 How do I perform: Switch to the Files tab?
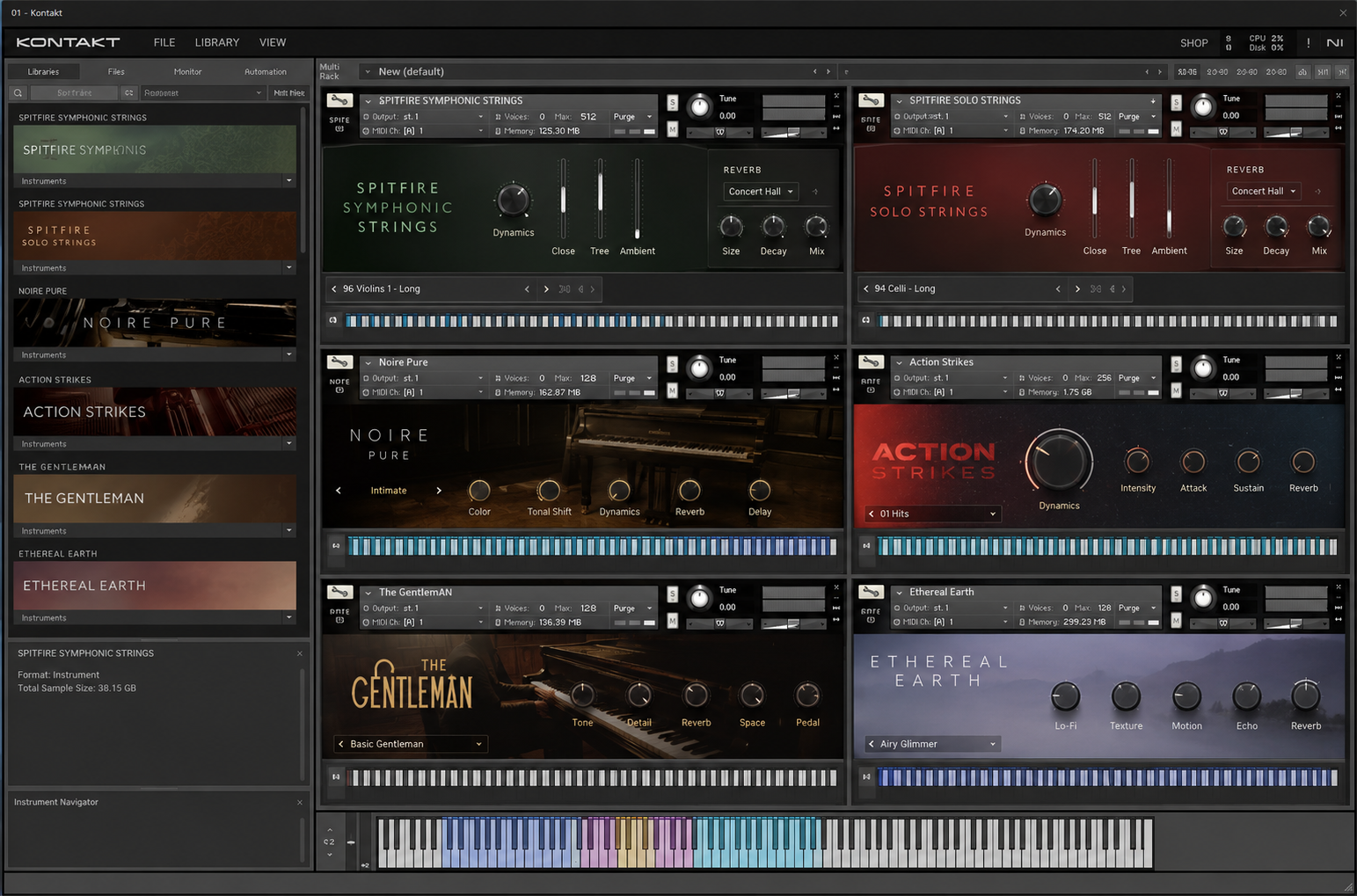[x=116, y=72]
